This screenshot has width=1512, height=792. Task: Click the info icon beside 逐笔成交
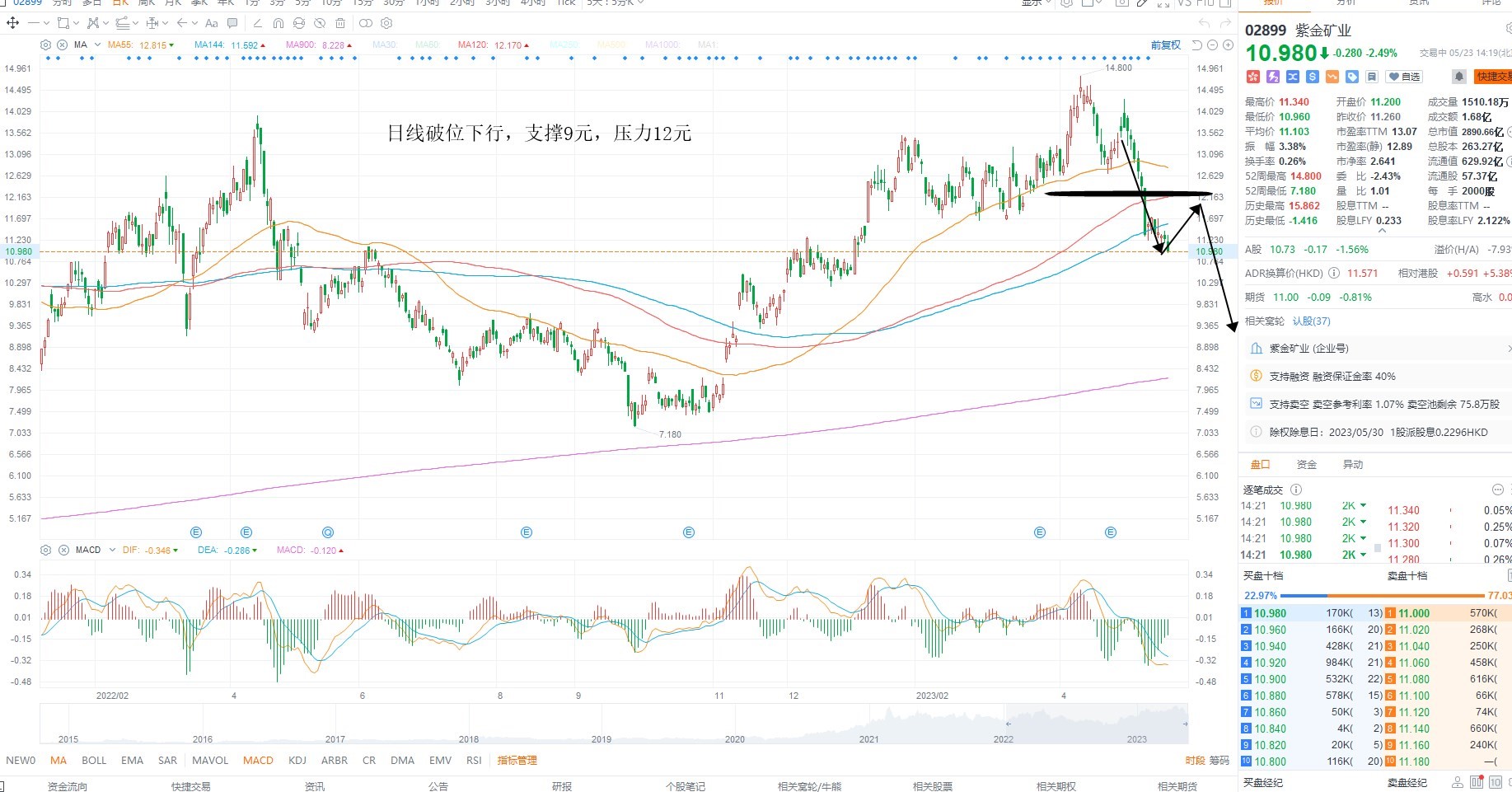1296,490
